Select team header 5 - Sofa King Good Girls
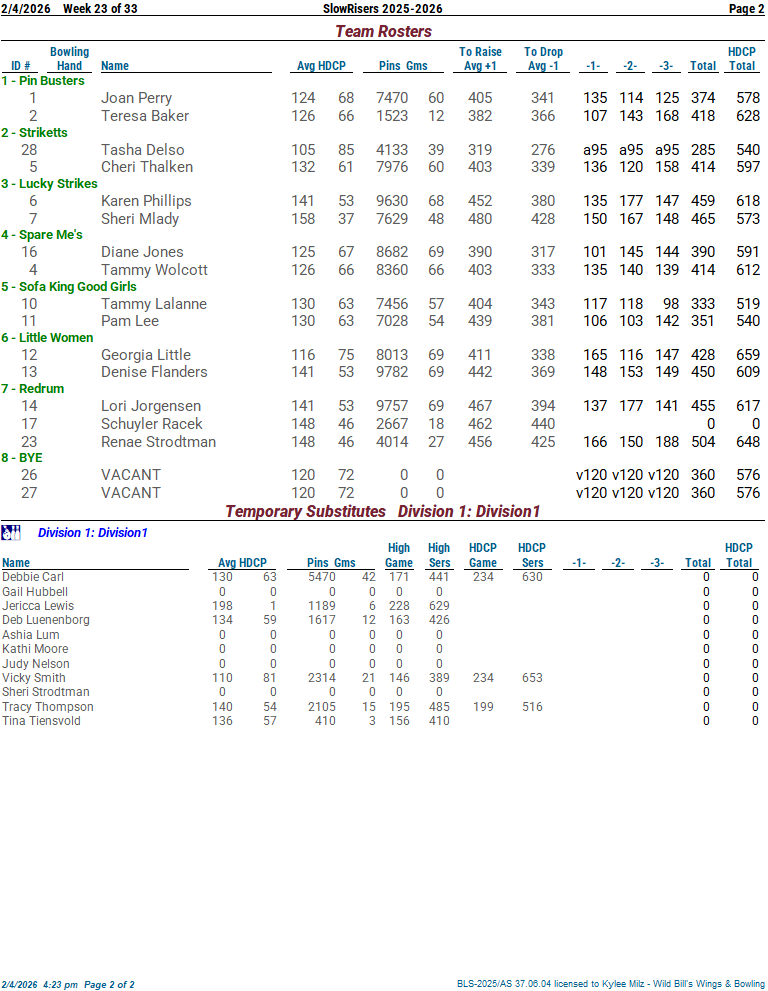 click(x=69, y=287)
